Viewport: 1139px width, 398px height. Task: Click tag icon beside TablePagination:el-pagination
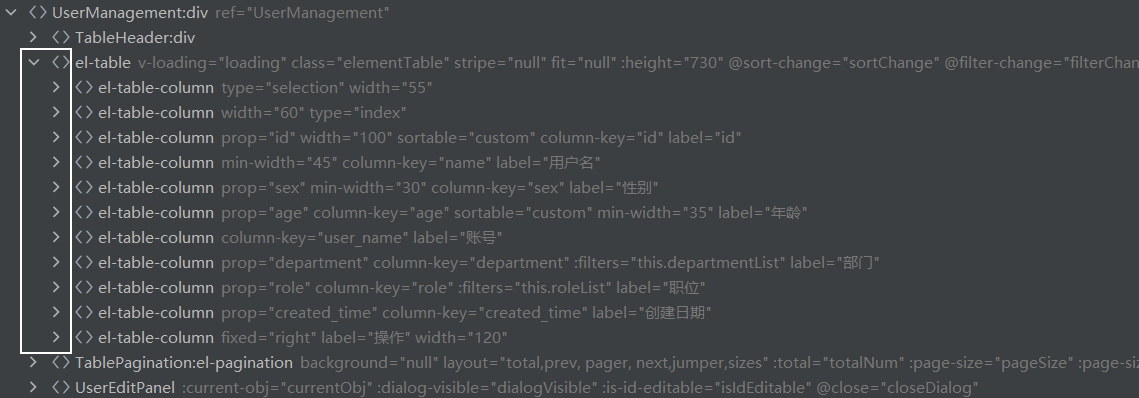click(61, 362)
